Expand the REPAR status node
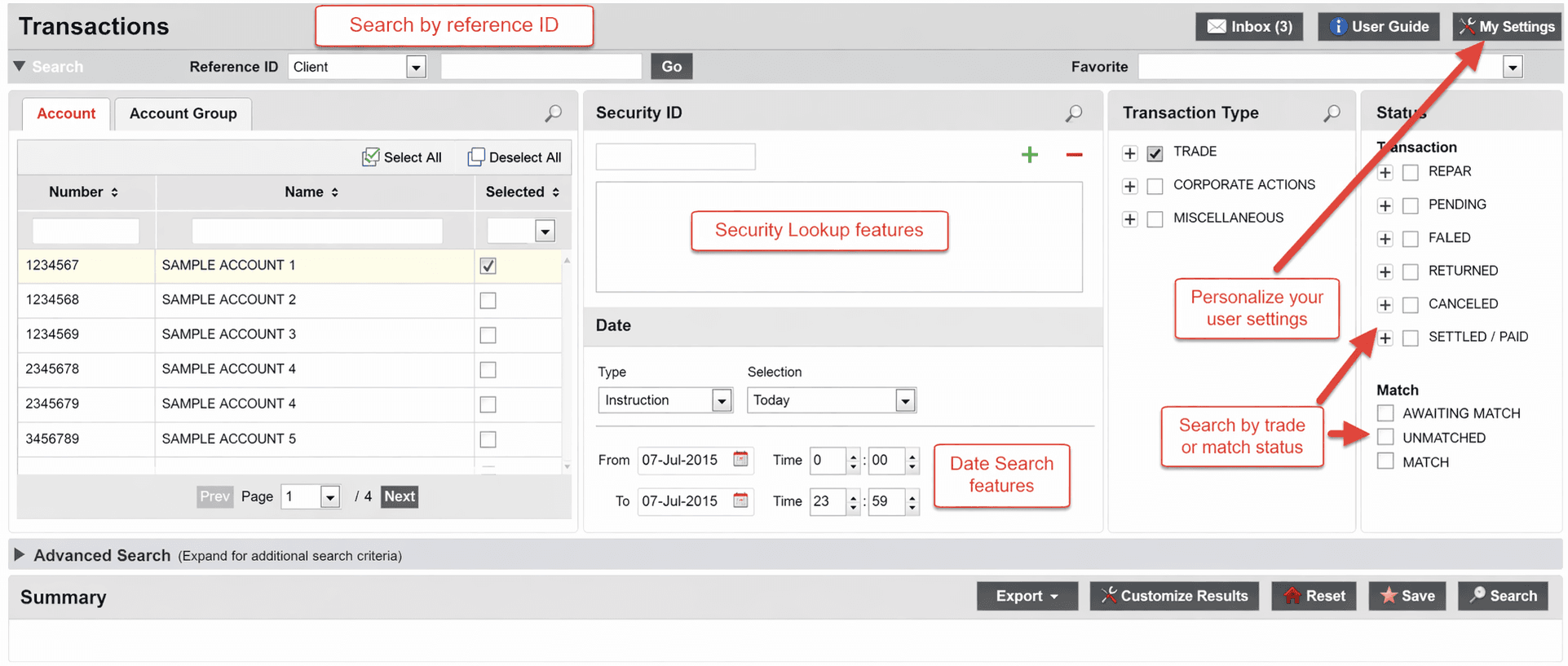 pyautogui.click(x=1385, y=173)
